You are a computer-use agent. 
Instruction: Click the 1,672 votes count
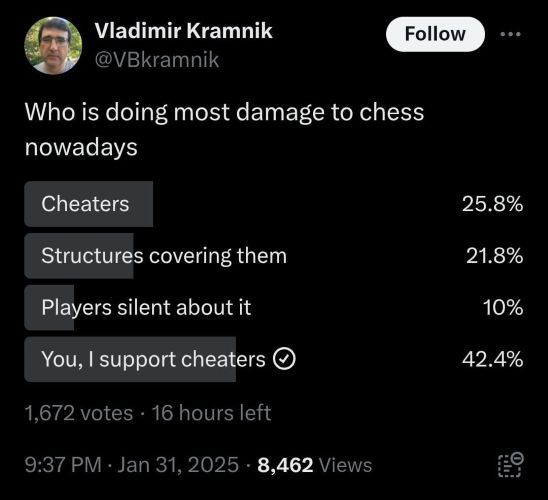tap(79, 413)
